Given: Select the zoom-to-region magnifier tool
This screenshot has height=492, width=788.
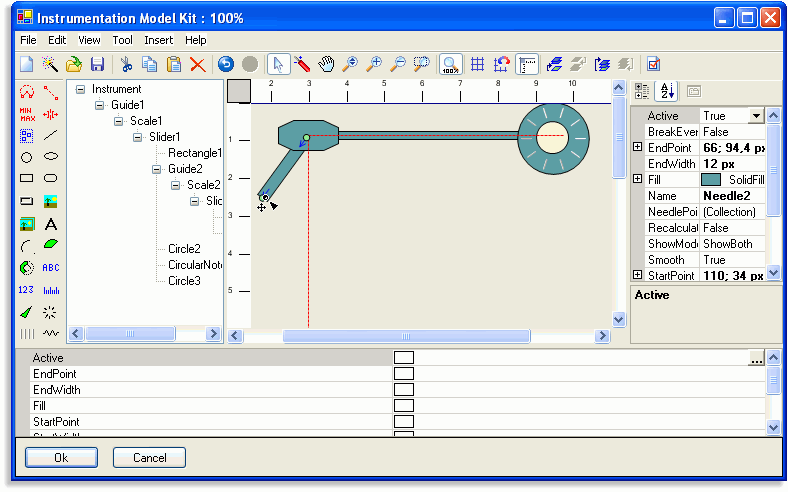Looking at the screenshot, I should coord(422,64).
